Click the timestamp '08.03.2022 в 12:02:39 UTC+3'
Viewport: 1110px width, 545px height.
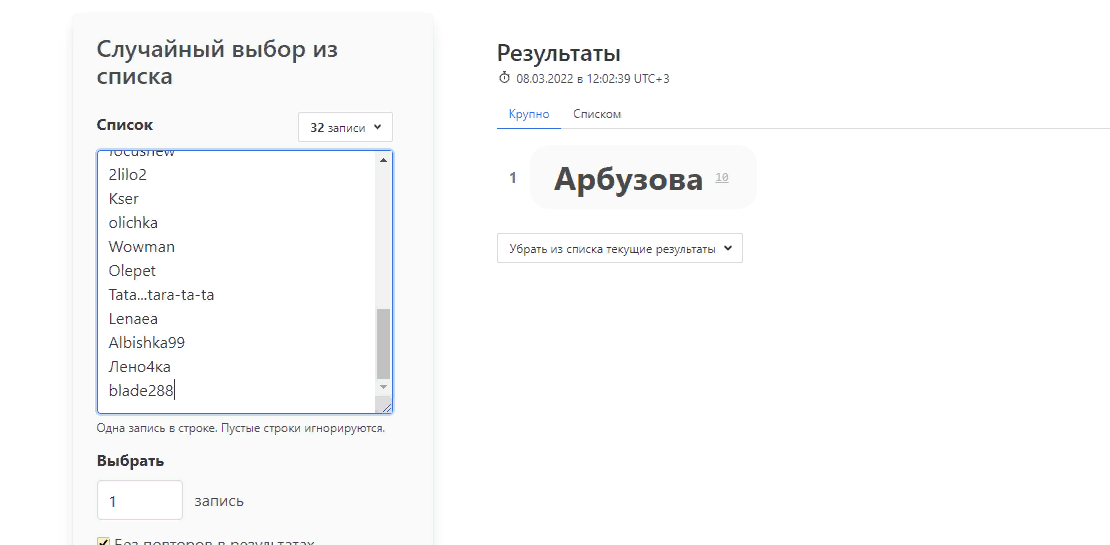tap(593, 79)
